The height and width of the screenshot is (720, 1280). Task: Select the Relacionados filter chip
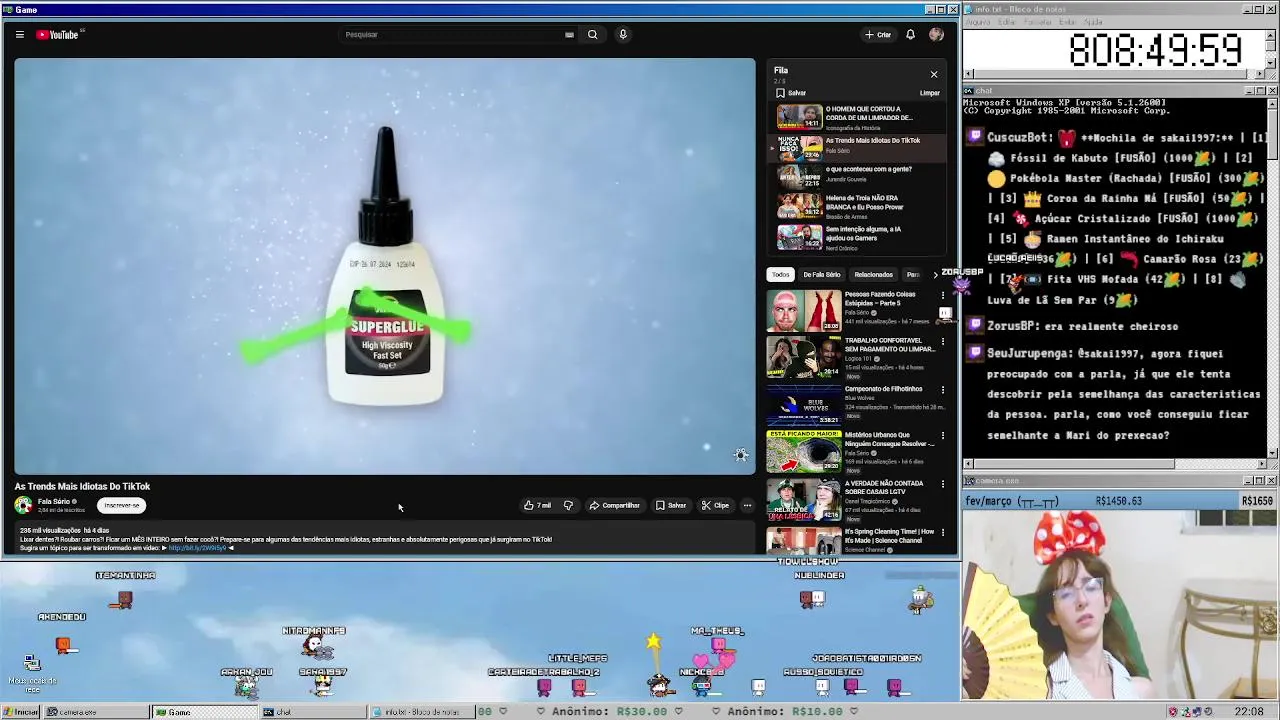(x=873, y=274)
